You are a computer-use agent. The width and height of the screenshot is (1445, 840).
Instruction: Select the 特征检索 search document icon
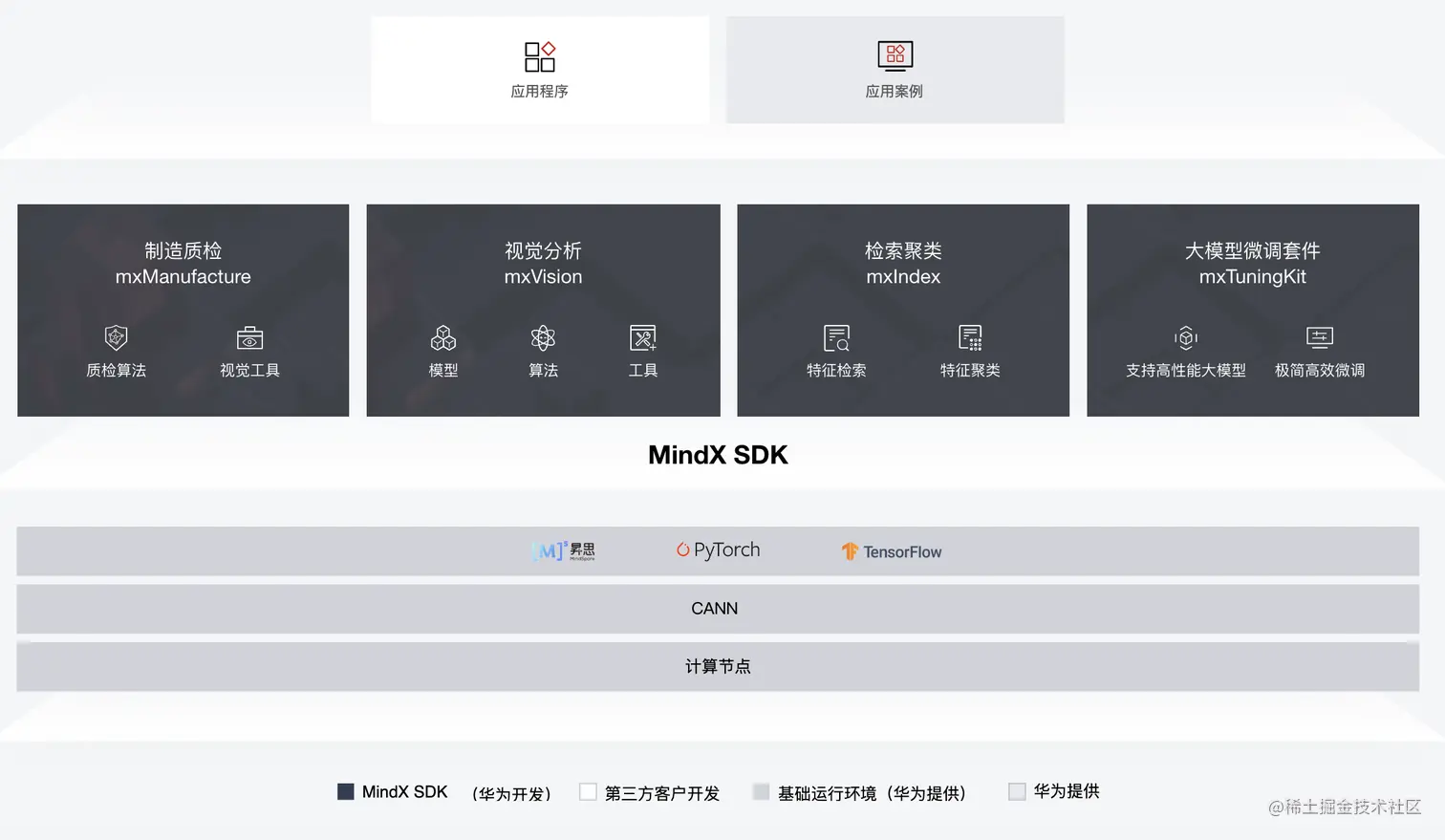pos(836,337)
